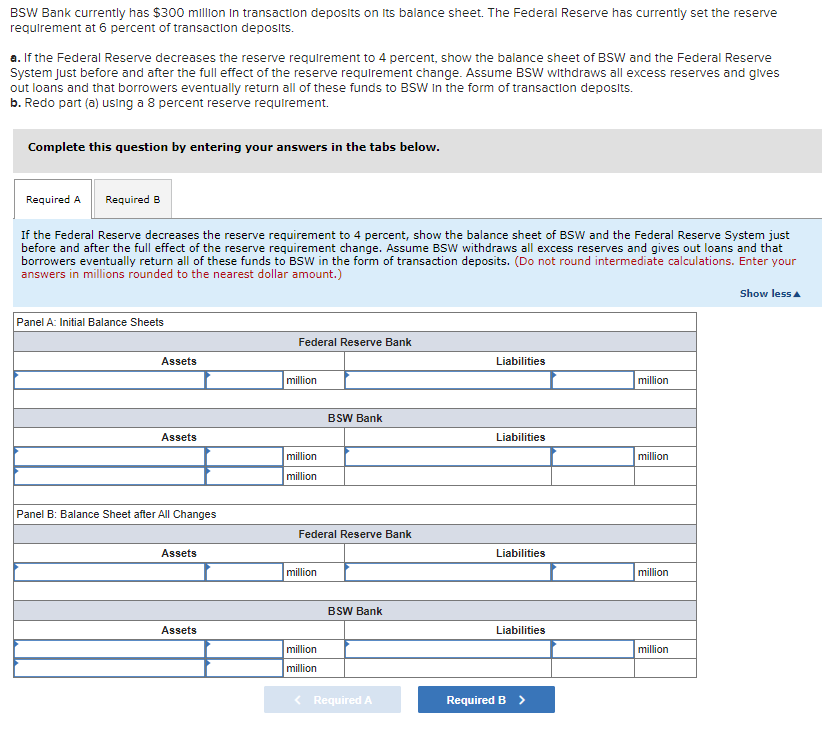The height and width of the screenshot is (737, 840).
Task: Click the disabled Required A back button
Action: pos(332,700)
